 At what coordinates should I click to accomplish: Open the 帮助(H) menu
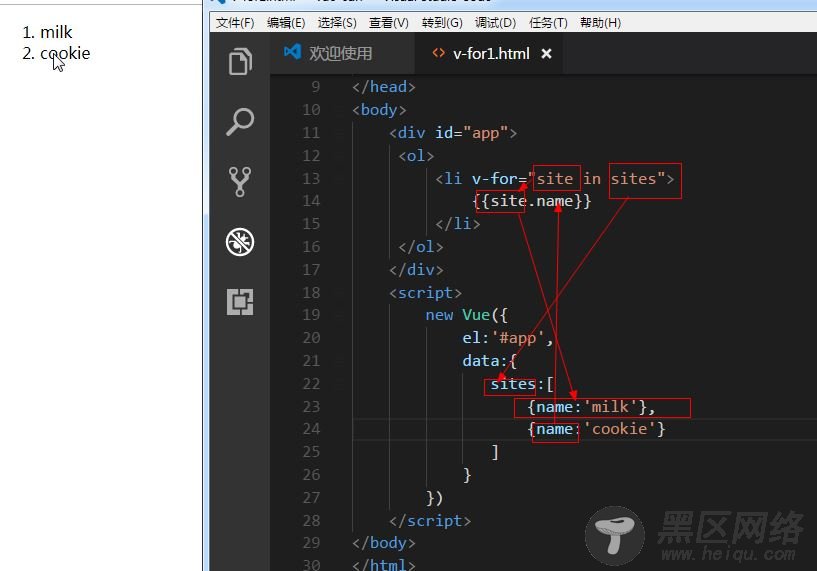(600, 23)
